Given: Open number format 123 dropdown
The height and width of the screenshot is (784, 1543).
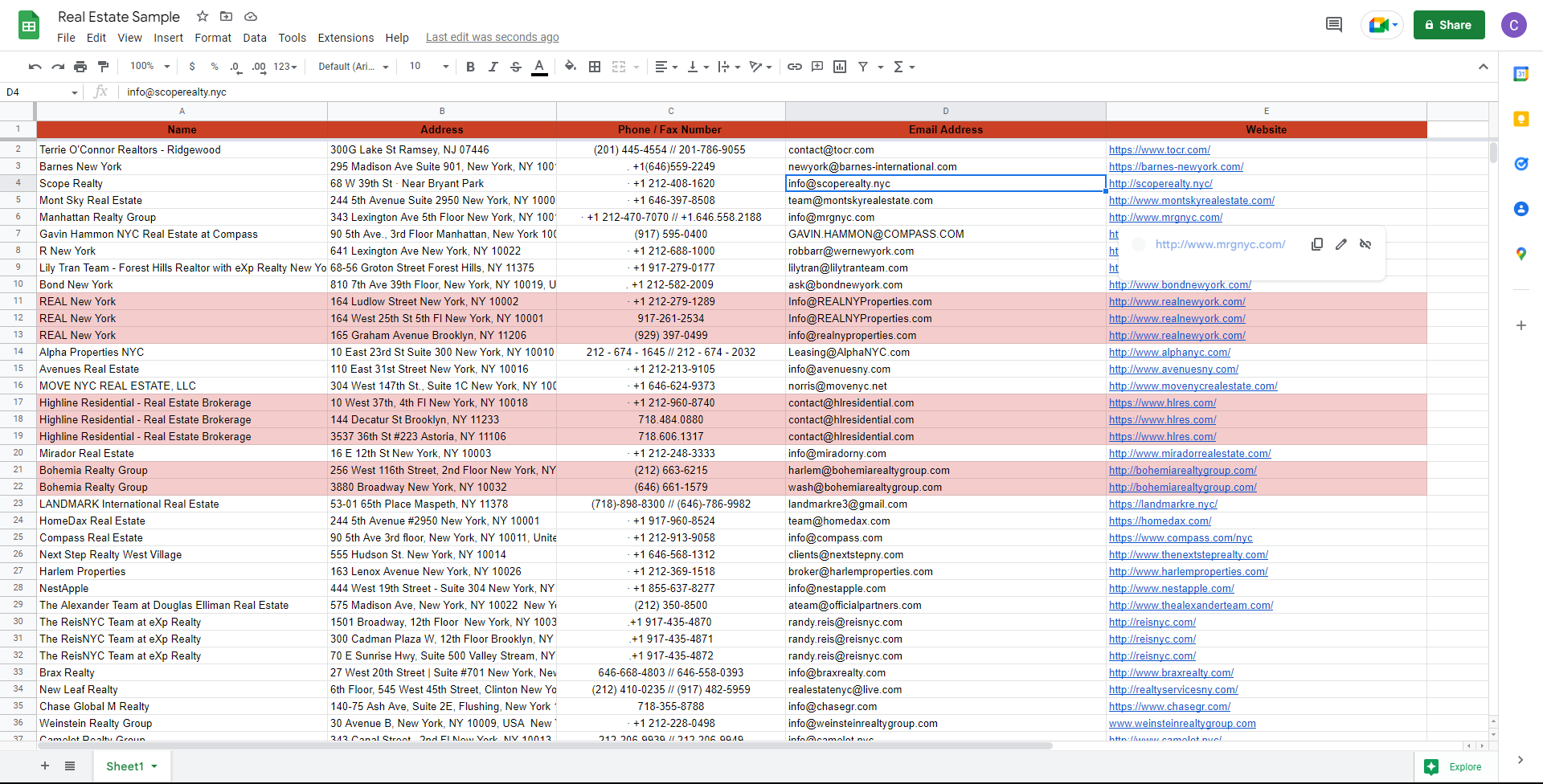Looking at the screenshot, I should (x=285, y=67).
